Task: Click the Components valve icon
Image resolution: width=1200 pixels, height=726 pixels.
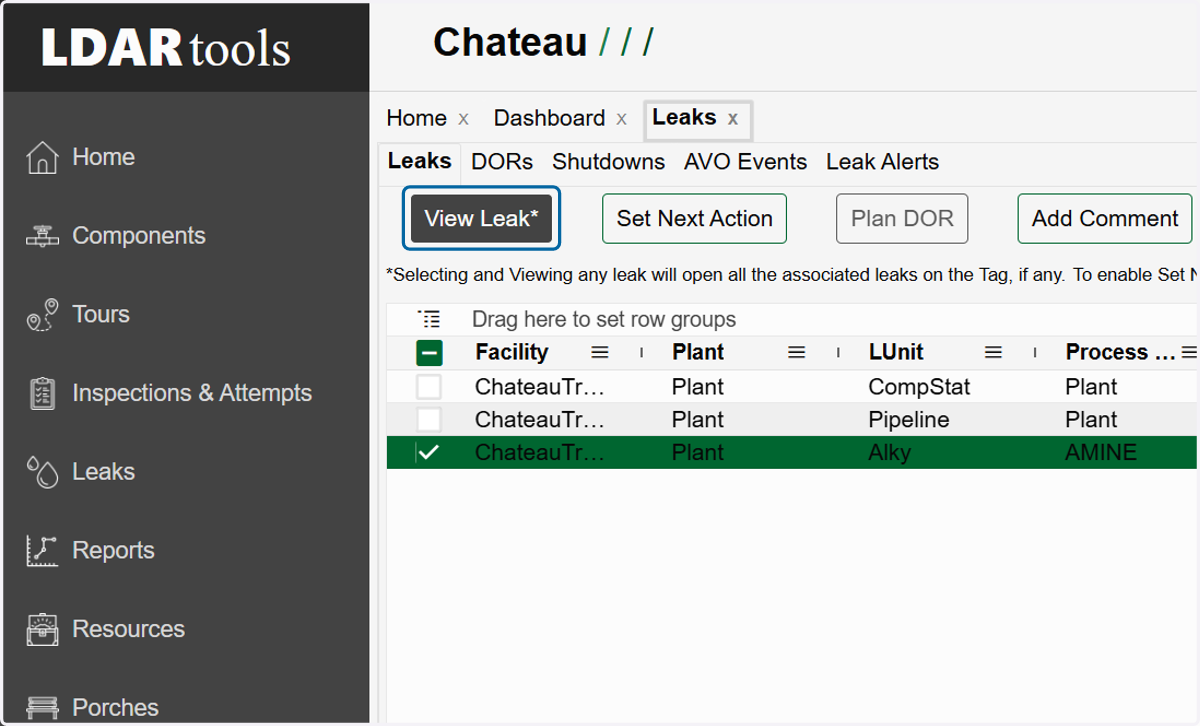Action: point(42,236)
